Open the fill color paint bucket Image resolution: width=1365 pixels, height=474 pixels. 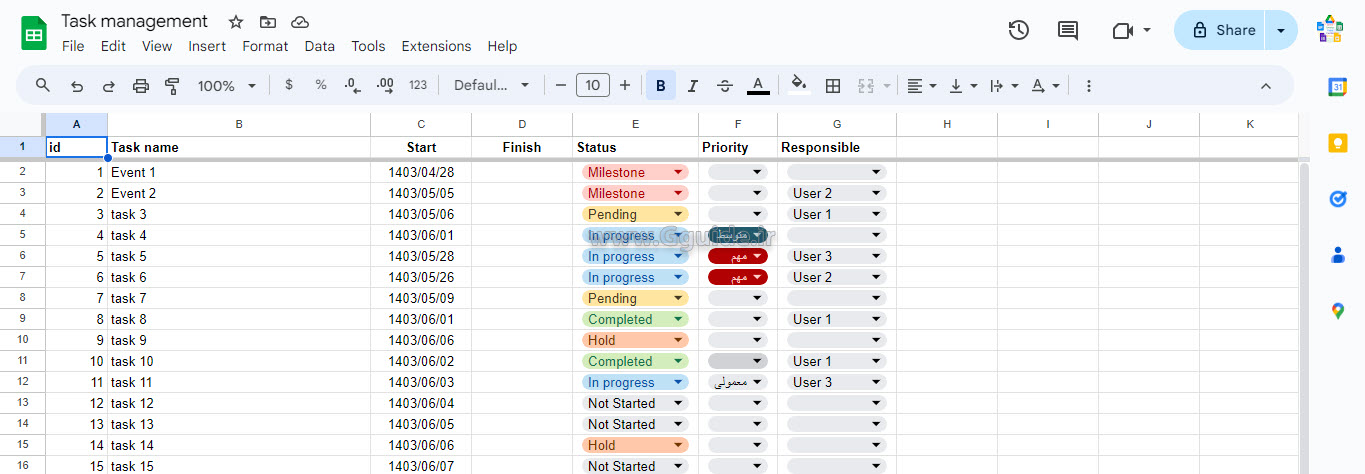click(798, 85)
